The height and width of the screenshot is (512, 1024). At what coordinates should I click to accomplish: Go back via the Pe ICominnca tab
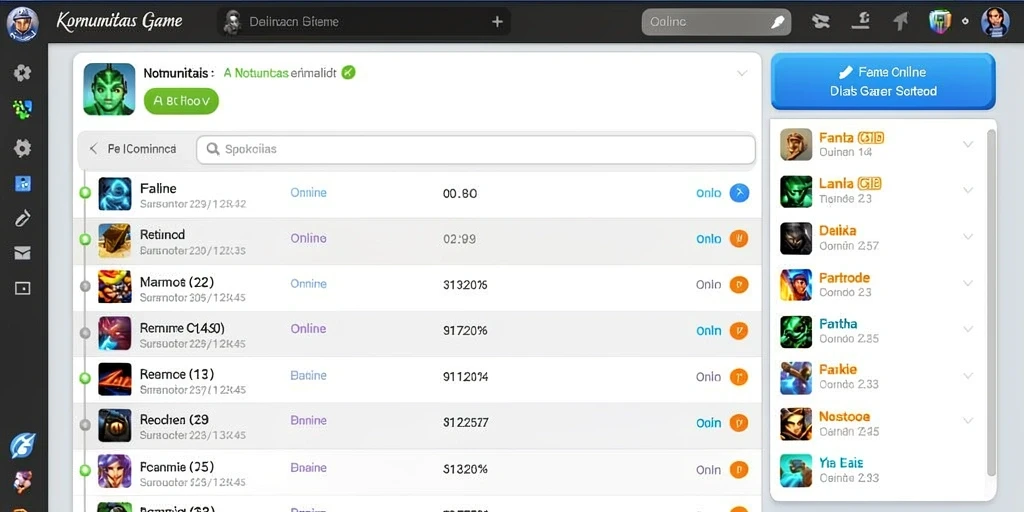(133, 149)
